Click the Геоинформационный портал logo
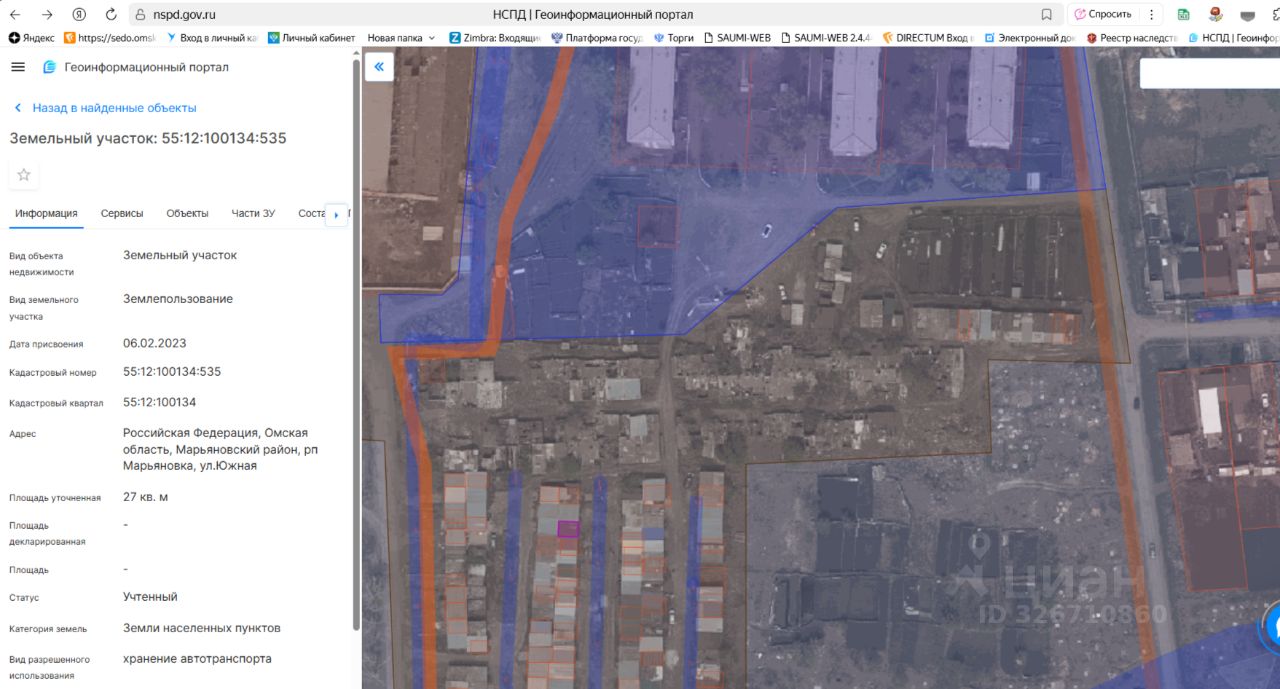The width and height of the screenshot is (1280, 689). [x=135, y=67]
